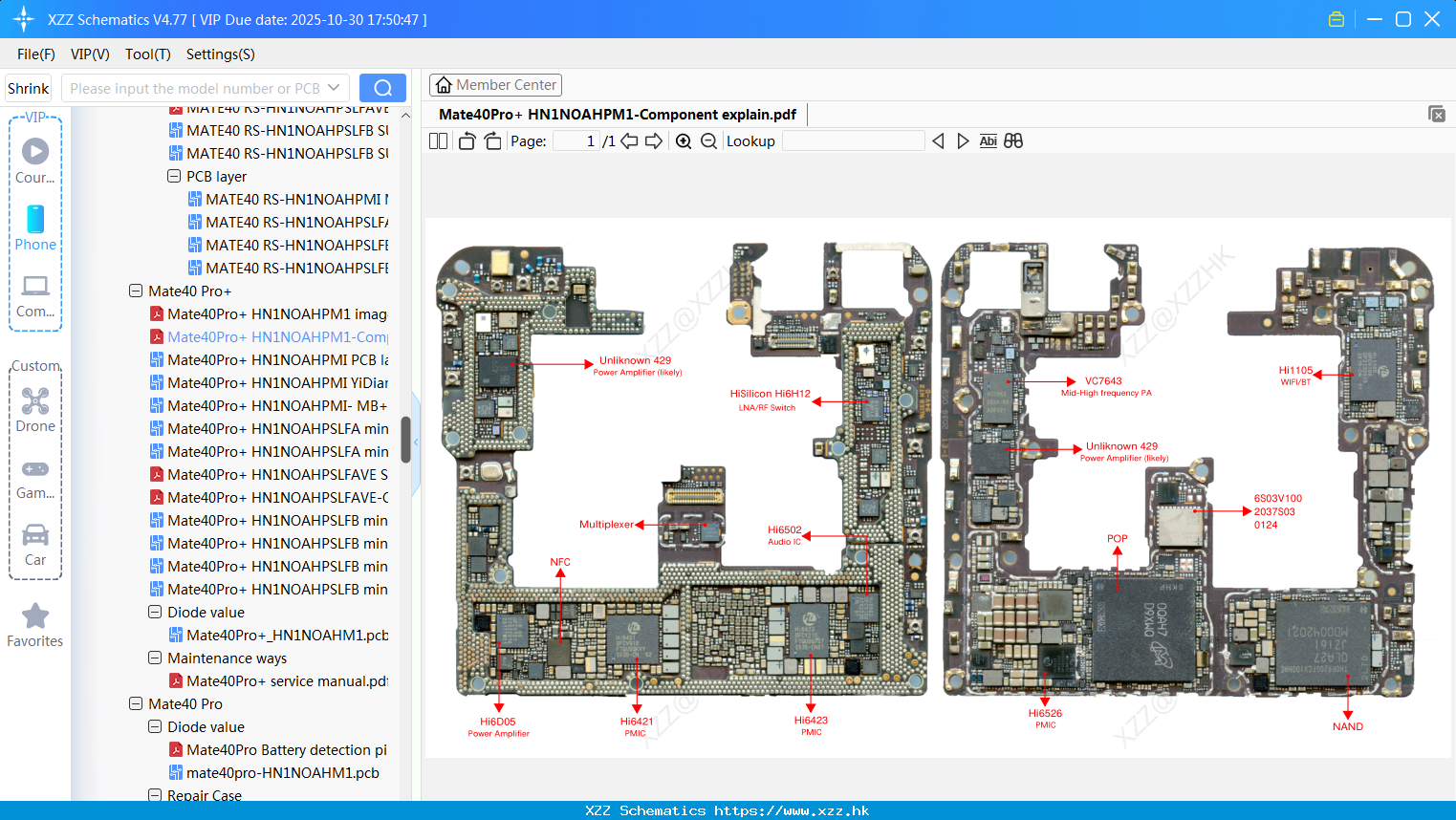Zoom out of the PDF
Viewport: 1456px width, 820px height.
(x=708, y=140)
